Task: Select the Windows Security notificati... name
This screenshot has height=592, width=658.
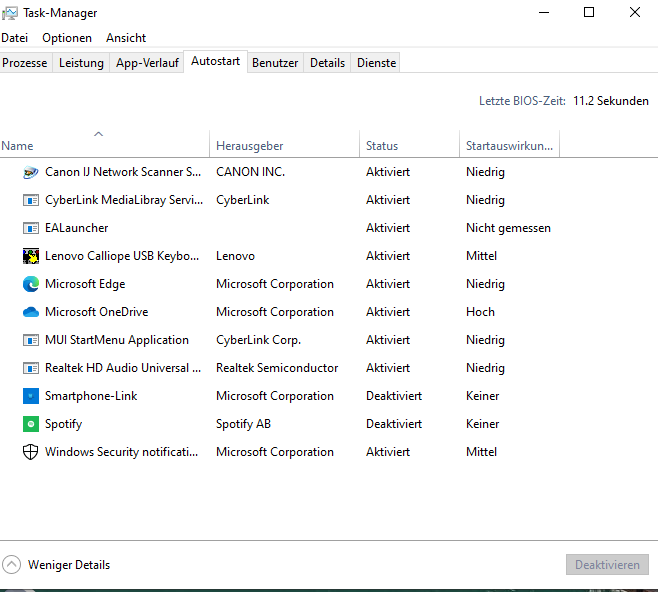Action: point(121,452)
